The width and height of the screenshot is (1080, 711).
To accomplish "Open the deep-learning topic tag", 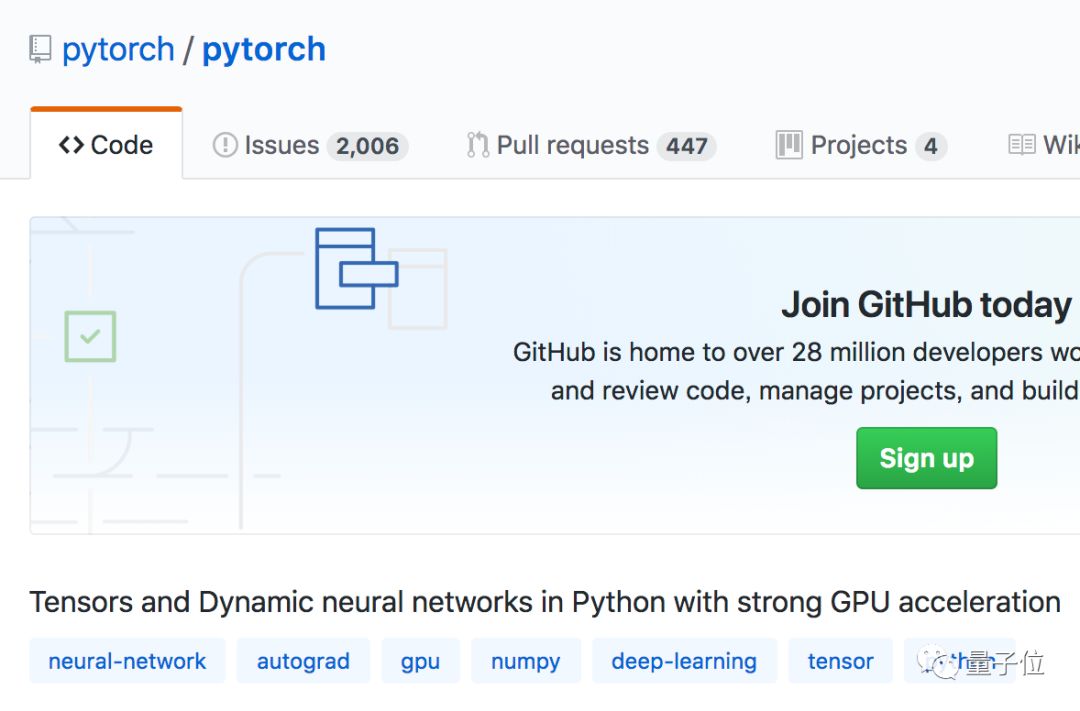I will [x=684, y=661].
